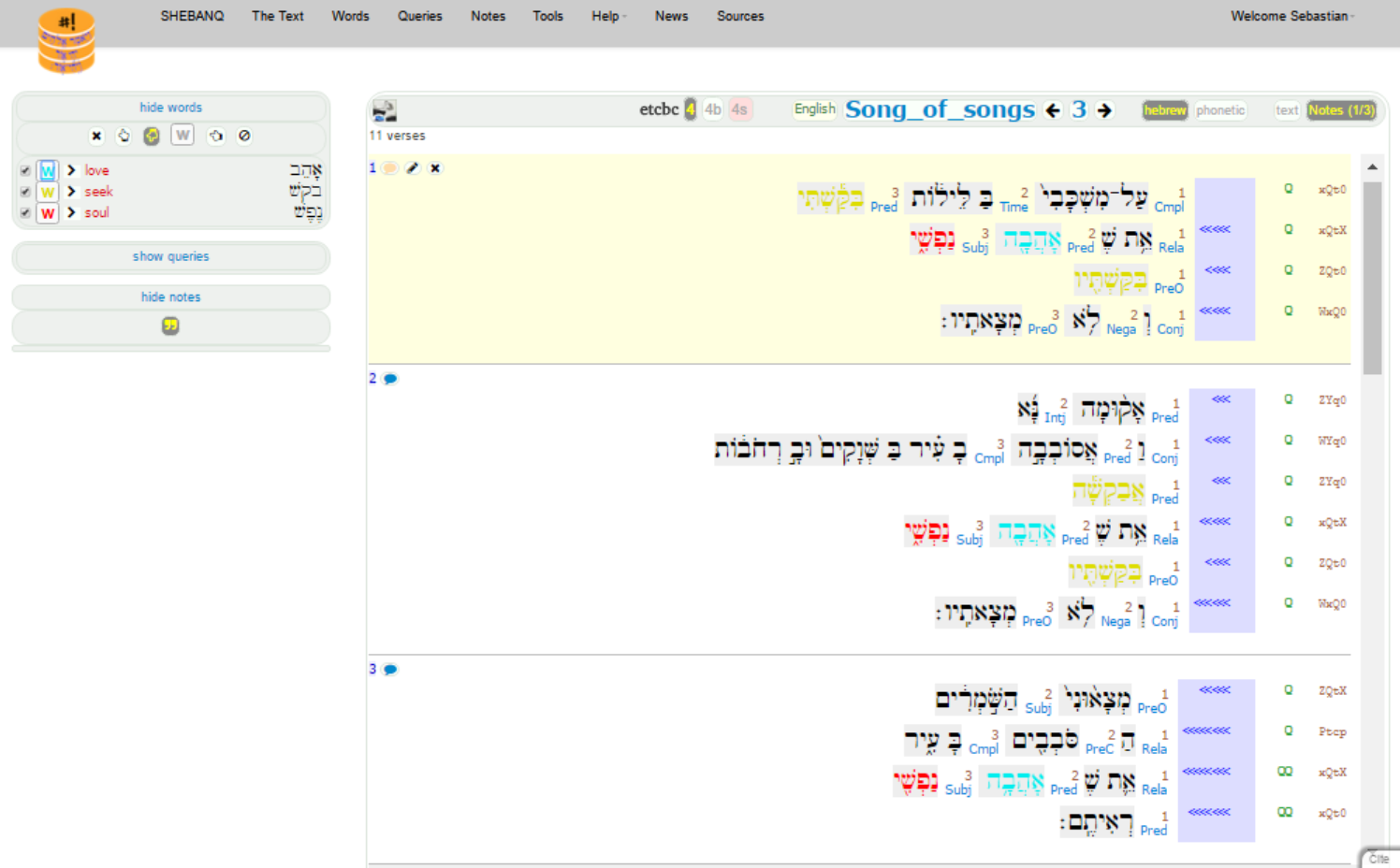Go to the previous chapter with left arrow

(x=1053, y=110)
